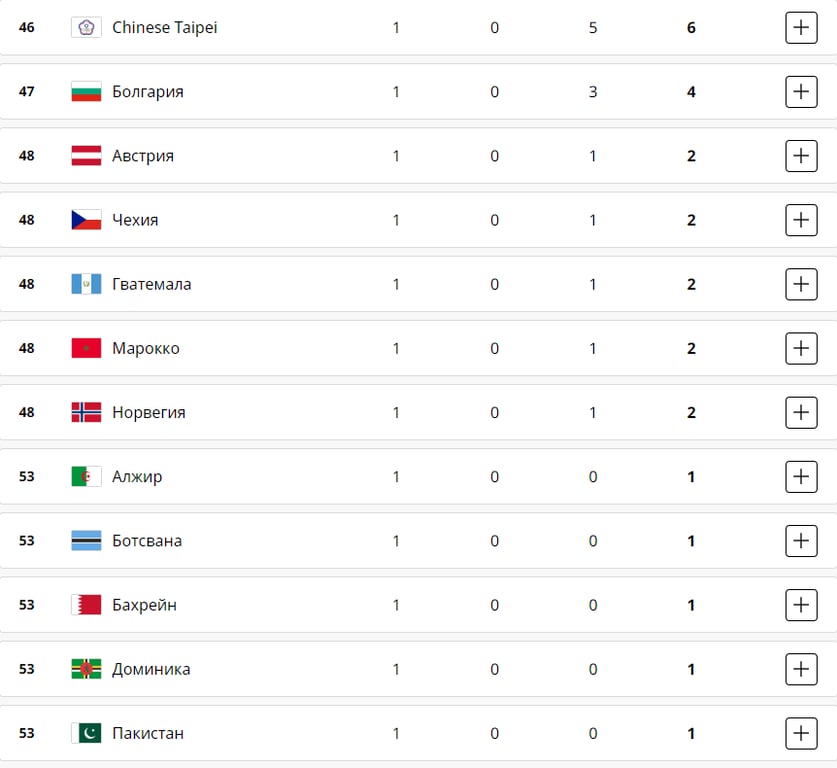
Task: Click the Доминика country name
Action: 151,669
